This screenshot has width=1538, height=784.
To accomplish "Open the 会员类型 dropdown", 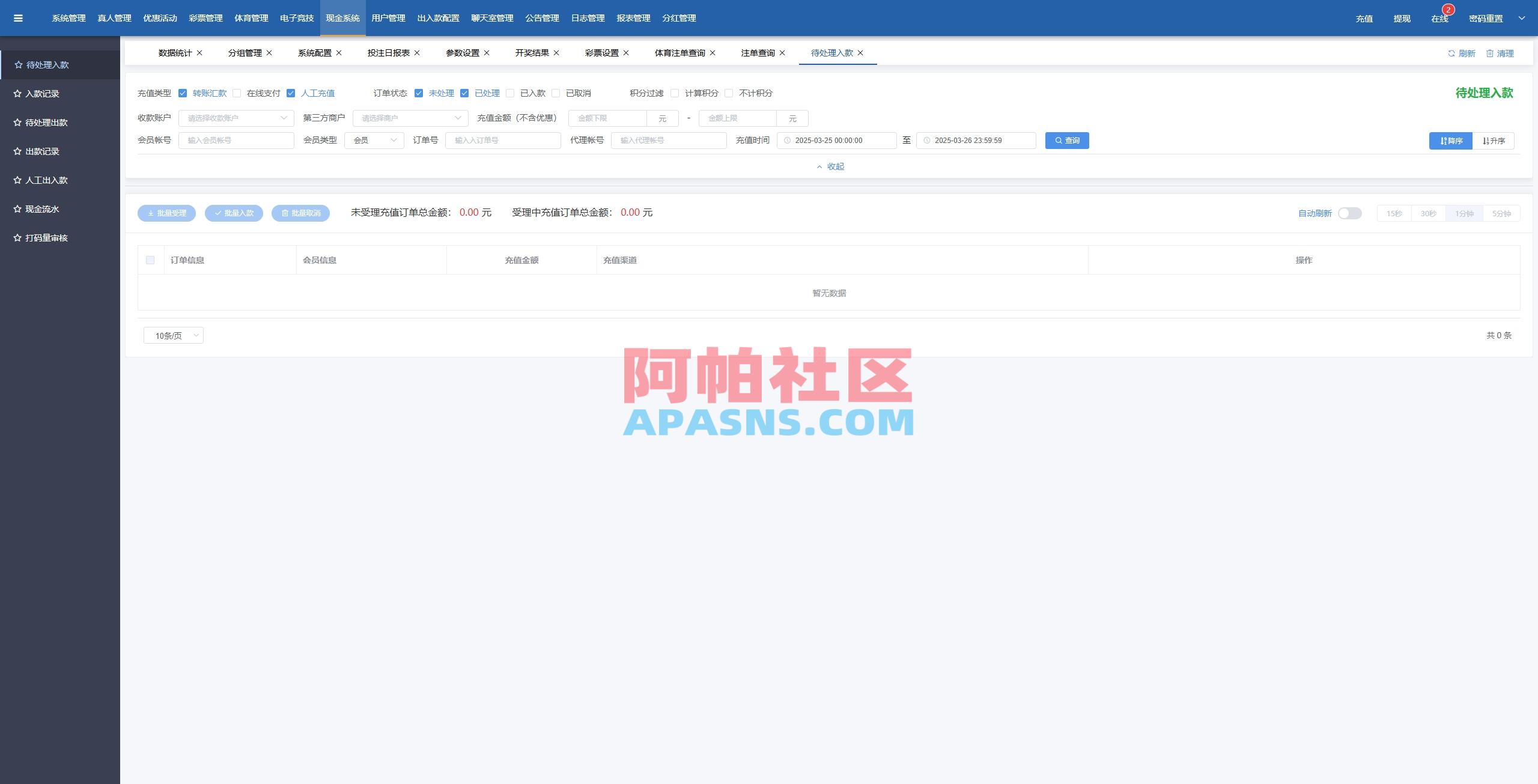I will pyautogui.click(x=373, y=140).
